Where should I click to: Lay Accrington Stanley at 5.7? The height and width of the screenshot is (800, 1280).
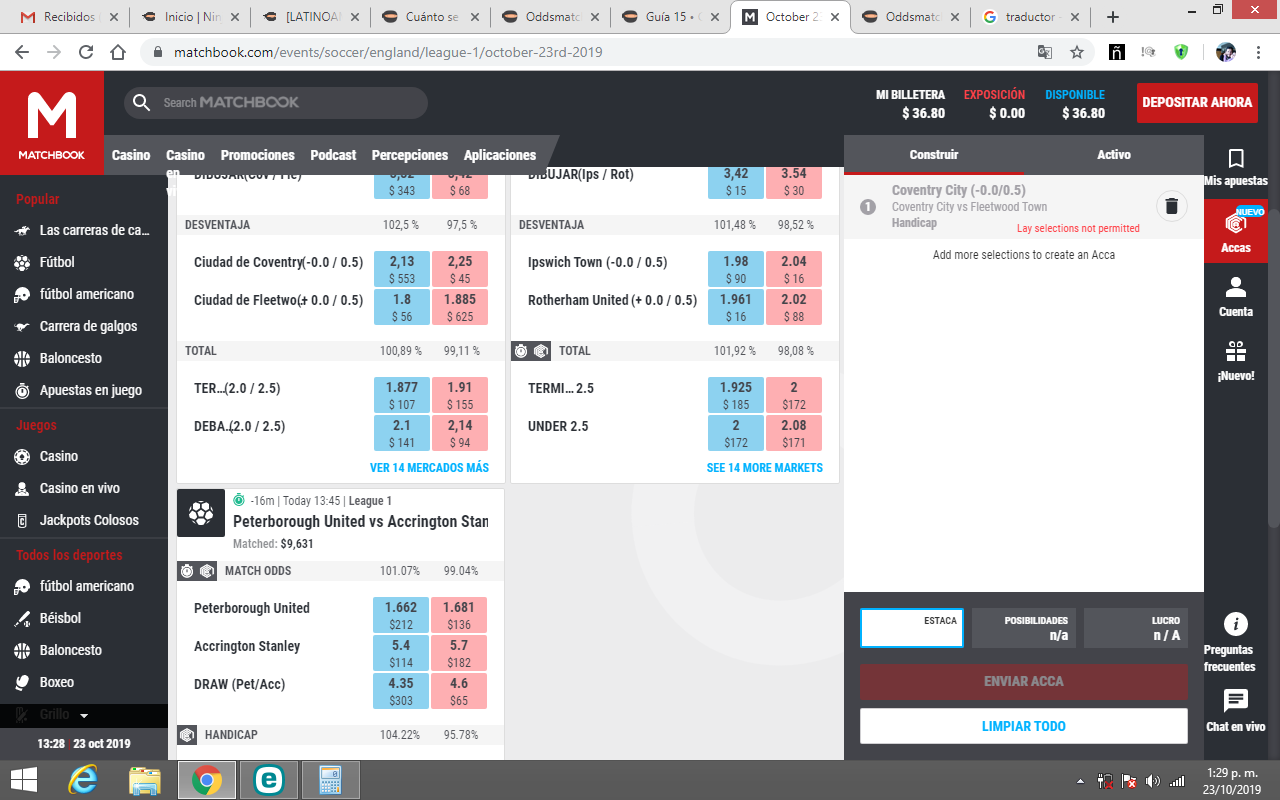coord(459,653)
